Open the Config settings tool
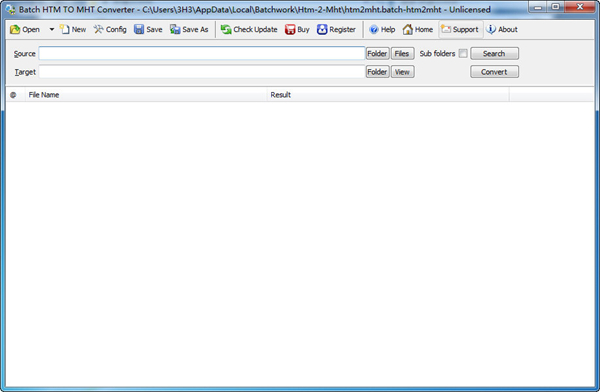 tap(110, 29)
